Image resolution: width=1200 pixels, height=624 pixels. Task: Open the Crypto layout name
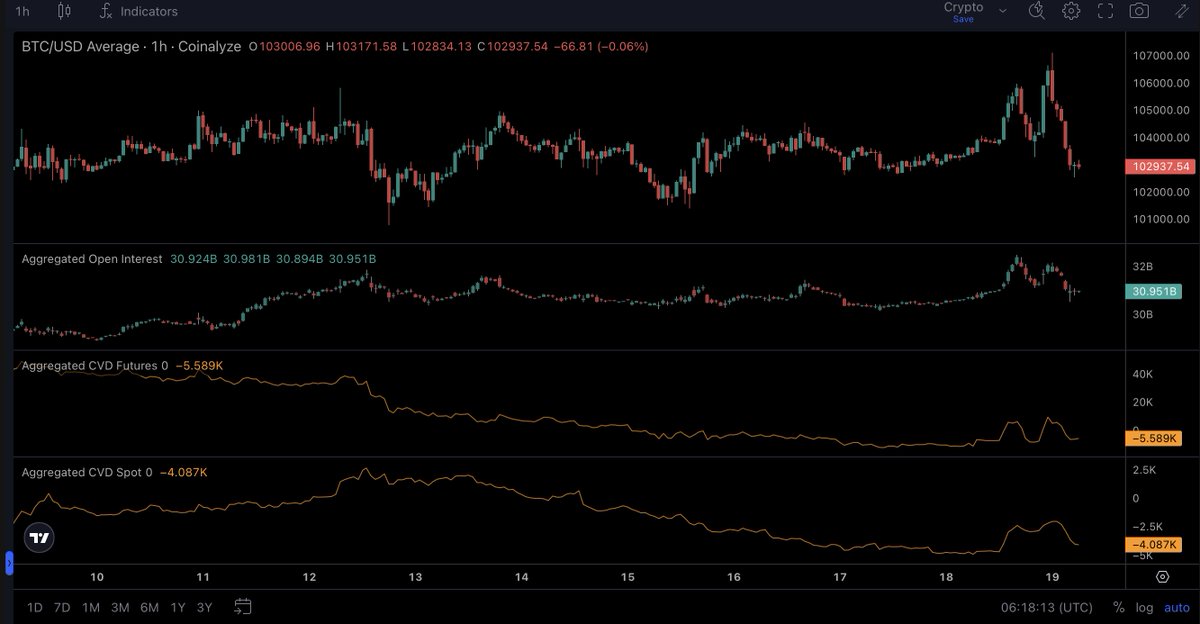tap(963, 7)
